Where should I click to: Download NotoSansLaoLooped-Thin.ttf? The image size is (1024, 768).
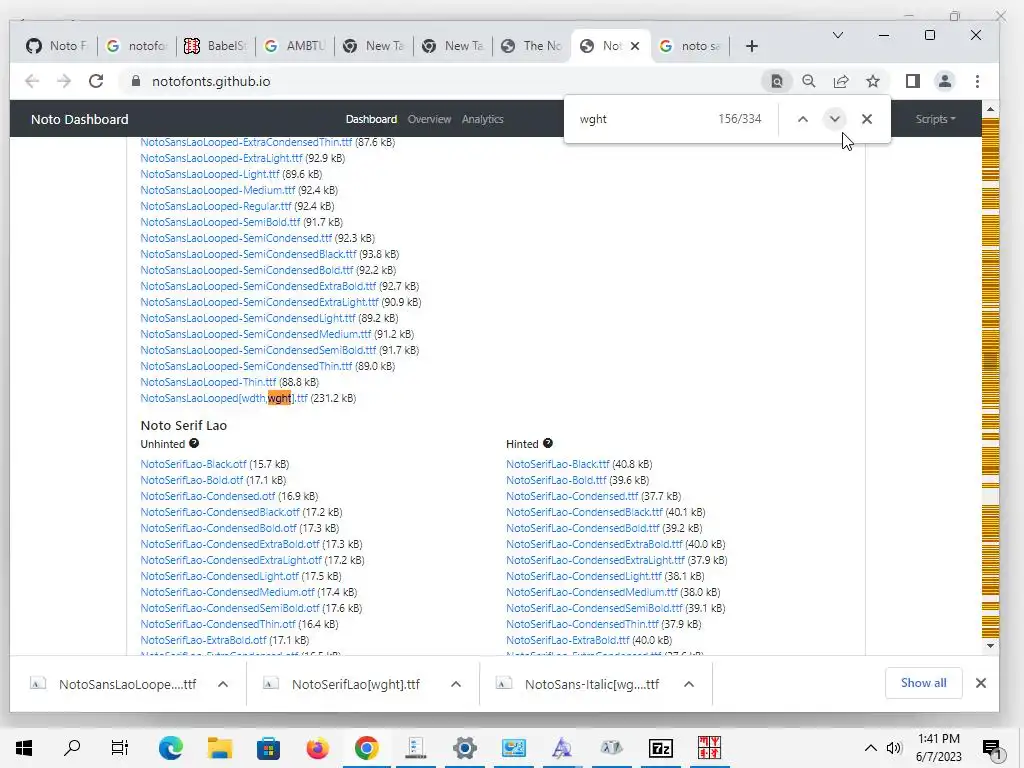[x=208, y=382]
